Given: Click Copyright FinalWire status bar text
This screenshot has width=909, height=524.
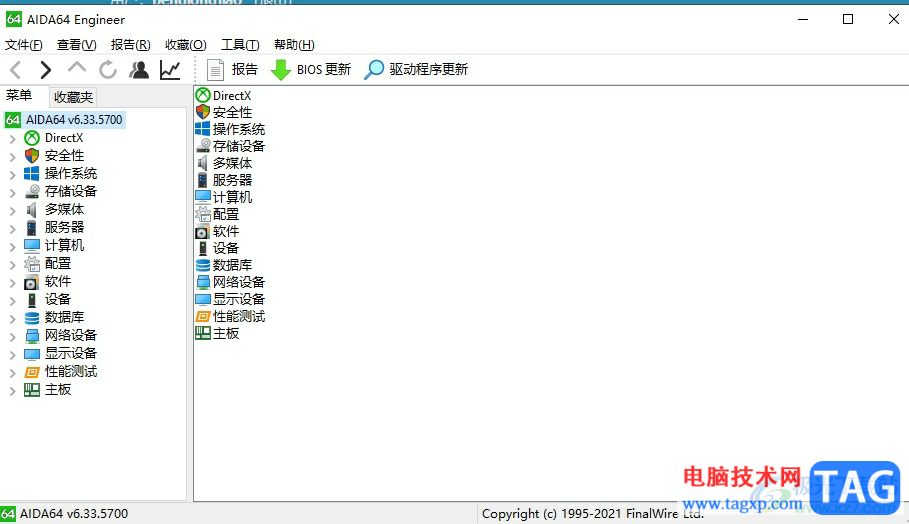Looking at the screenshot, I should [592, 514].
